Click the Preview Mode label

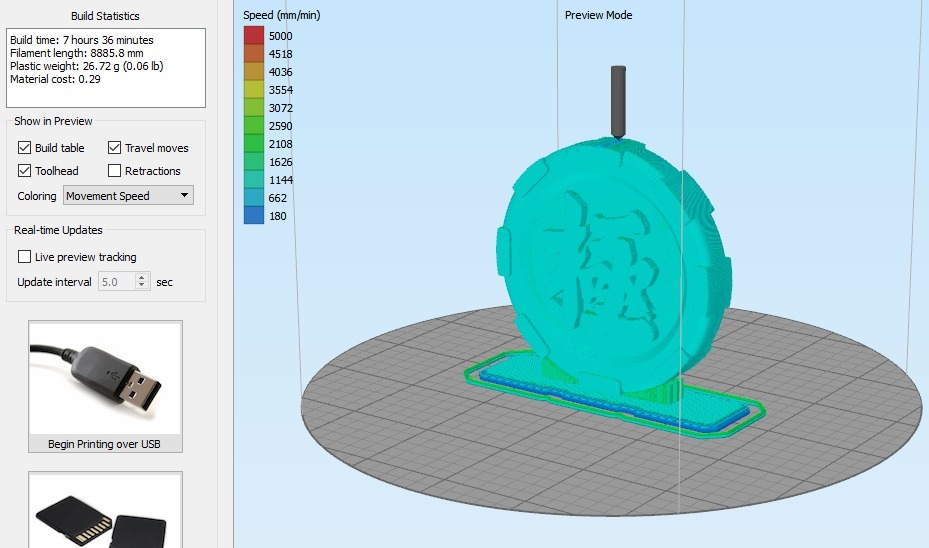pos(598,15)
